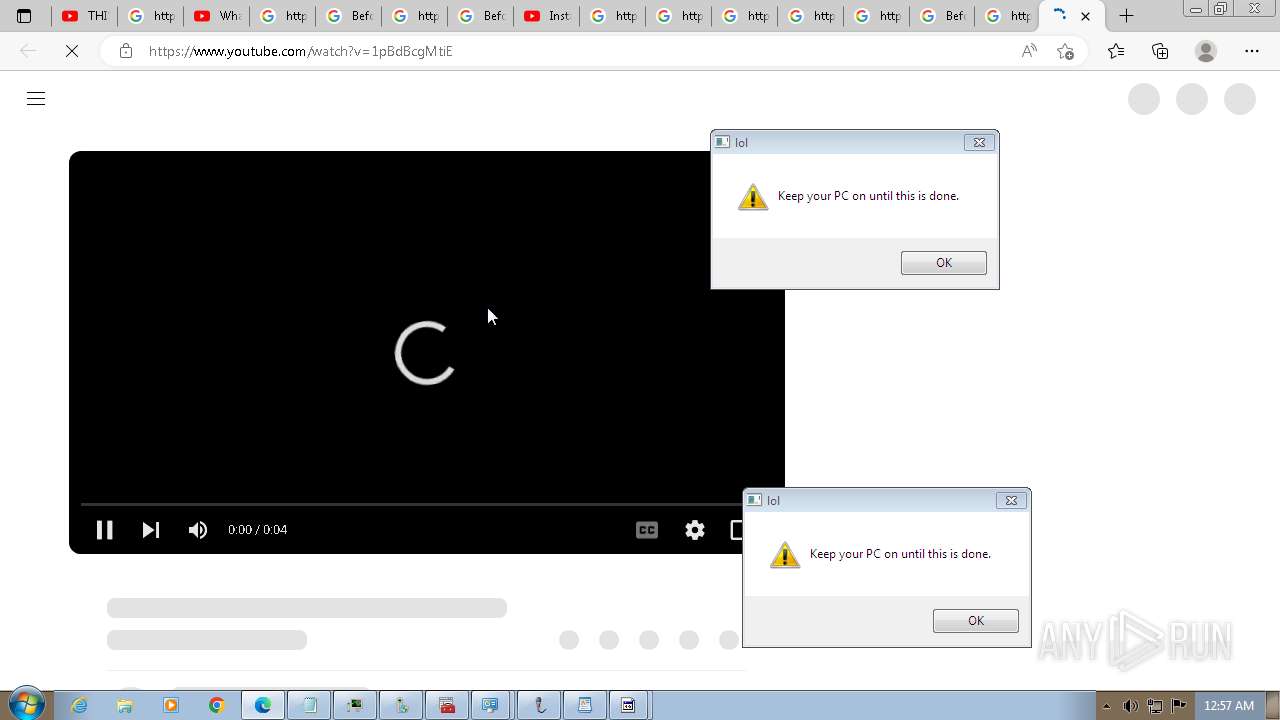Show hidden system tray icons
The width and height of the screenshot is (1280, 720).
1106,706
